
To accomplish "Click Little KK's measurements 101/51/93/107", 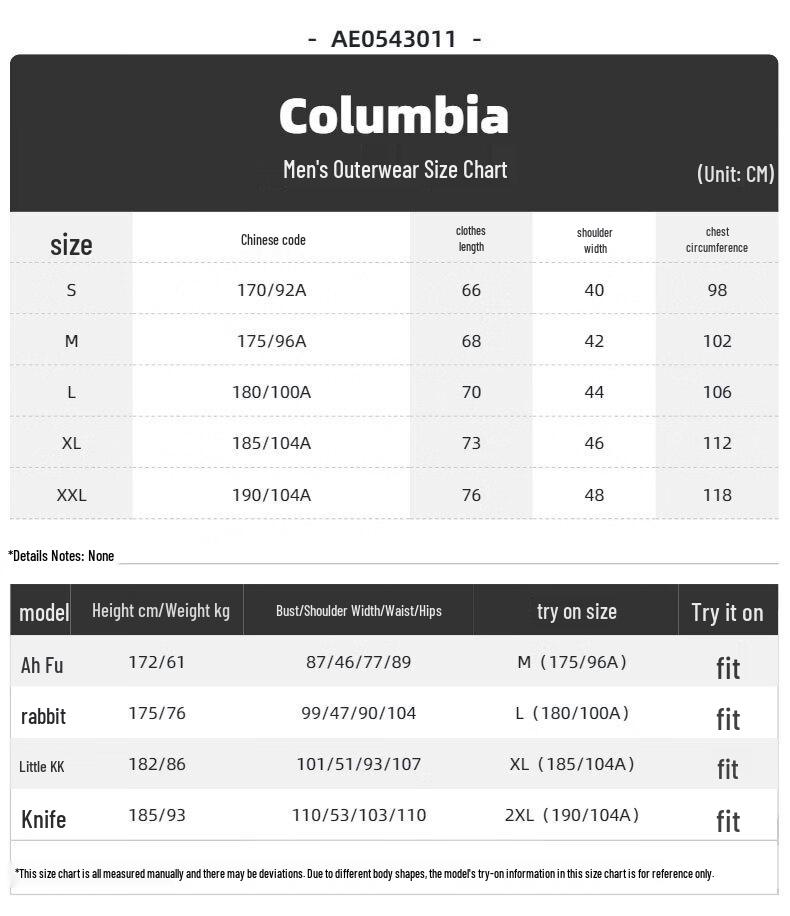I will [x=358, y=764].
